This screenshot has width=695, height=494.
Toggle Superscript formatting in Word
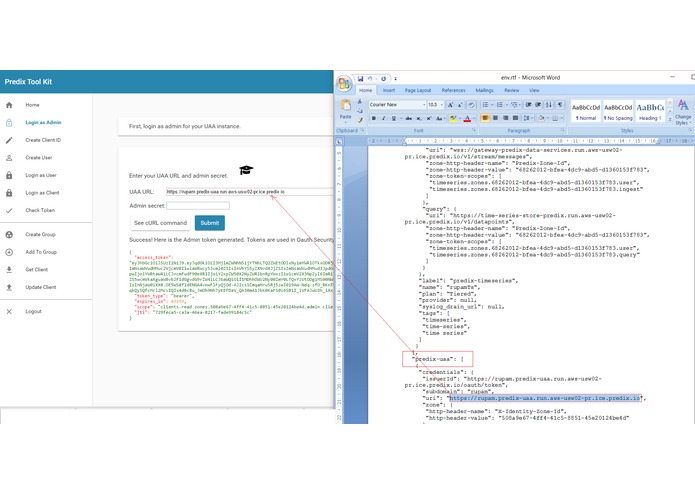(429, 118)
